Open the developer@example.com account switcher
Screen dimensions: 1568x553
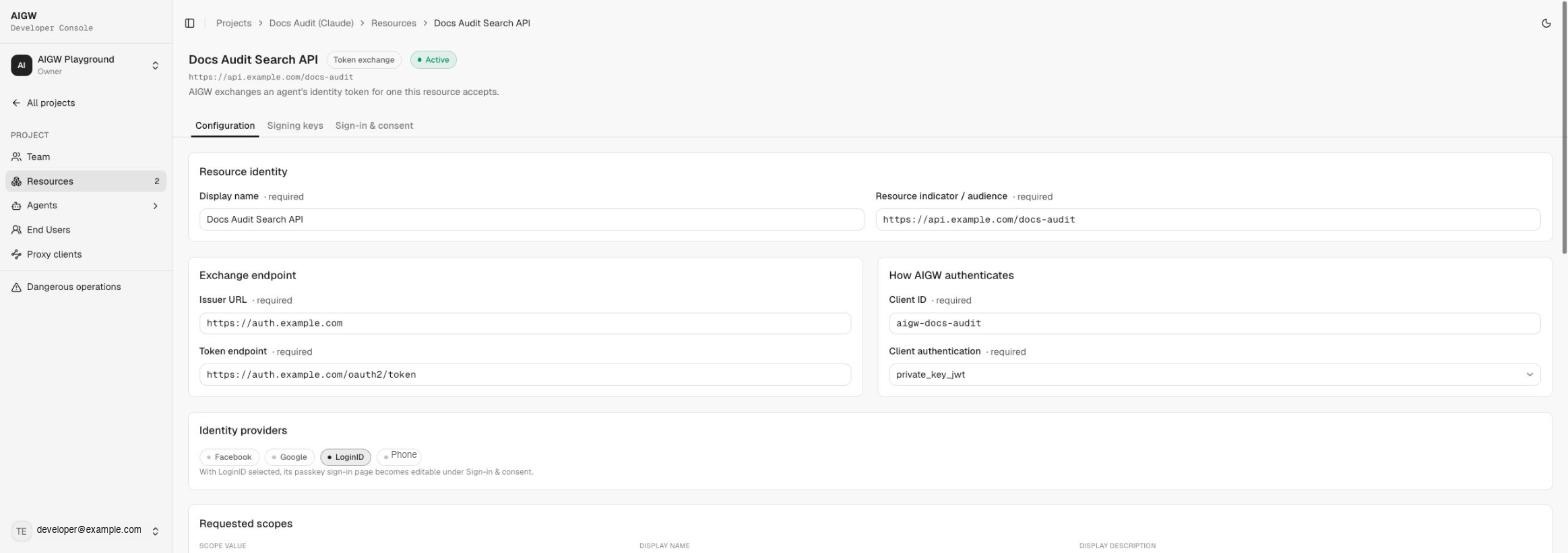click(86, 531)
